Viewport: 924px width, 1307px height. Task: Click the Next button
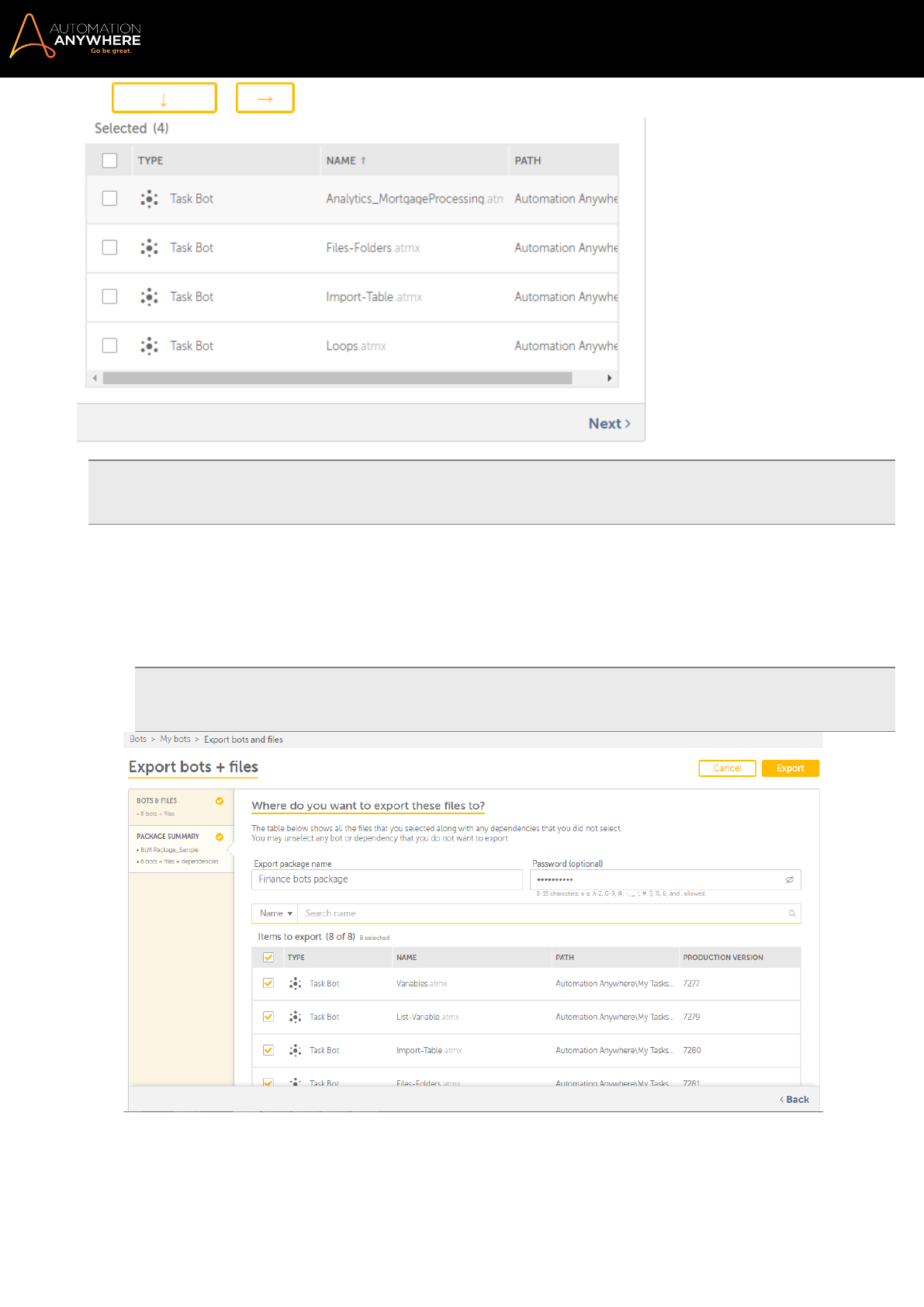pyautogui.click(x=610, y=424)
